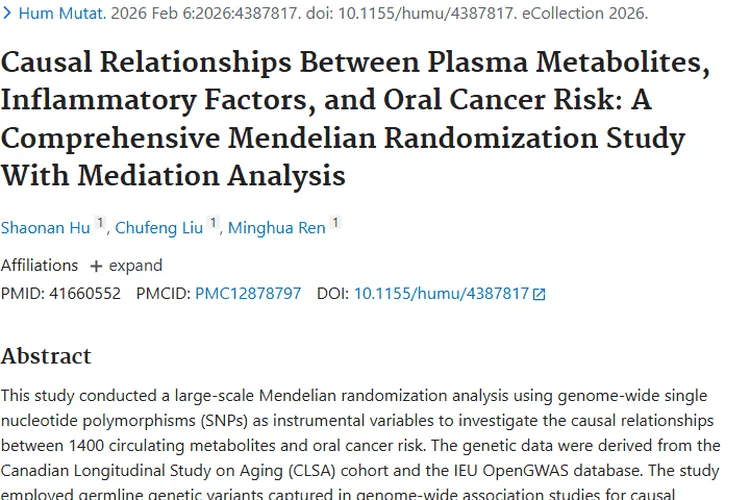Click the Abstract section heading
The width and height of the screenshot is (750, 500).
tap(46, 356)
